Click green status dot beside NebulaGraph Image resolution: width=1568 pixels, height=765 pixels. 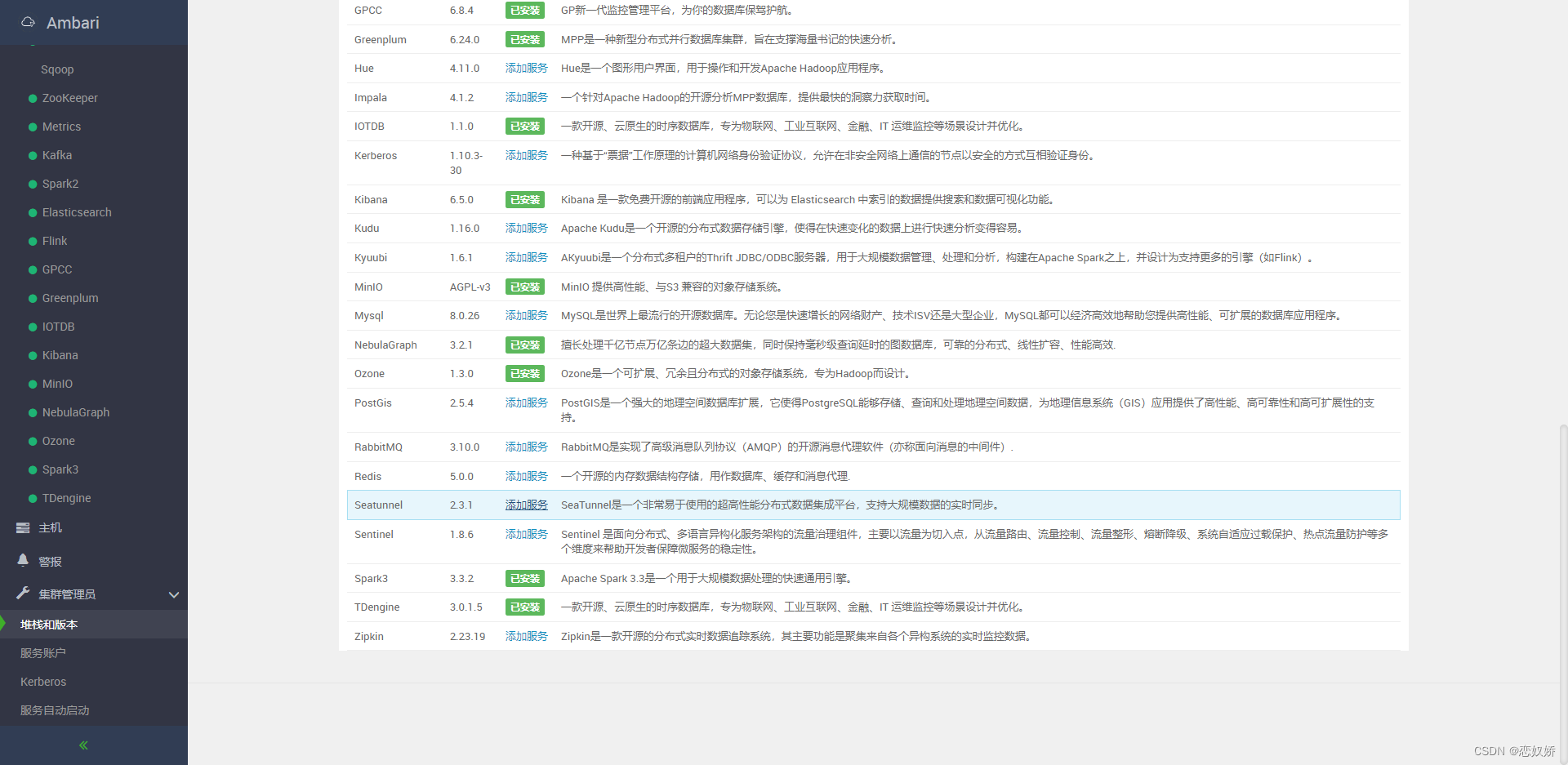pos(33,413)
